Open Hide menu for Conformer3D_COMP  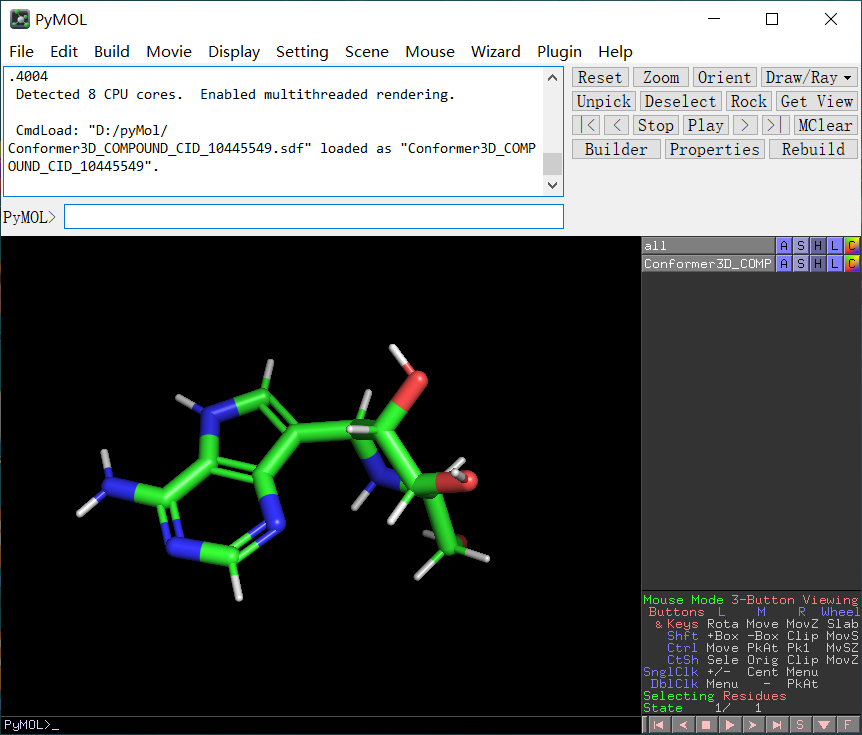818,264
